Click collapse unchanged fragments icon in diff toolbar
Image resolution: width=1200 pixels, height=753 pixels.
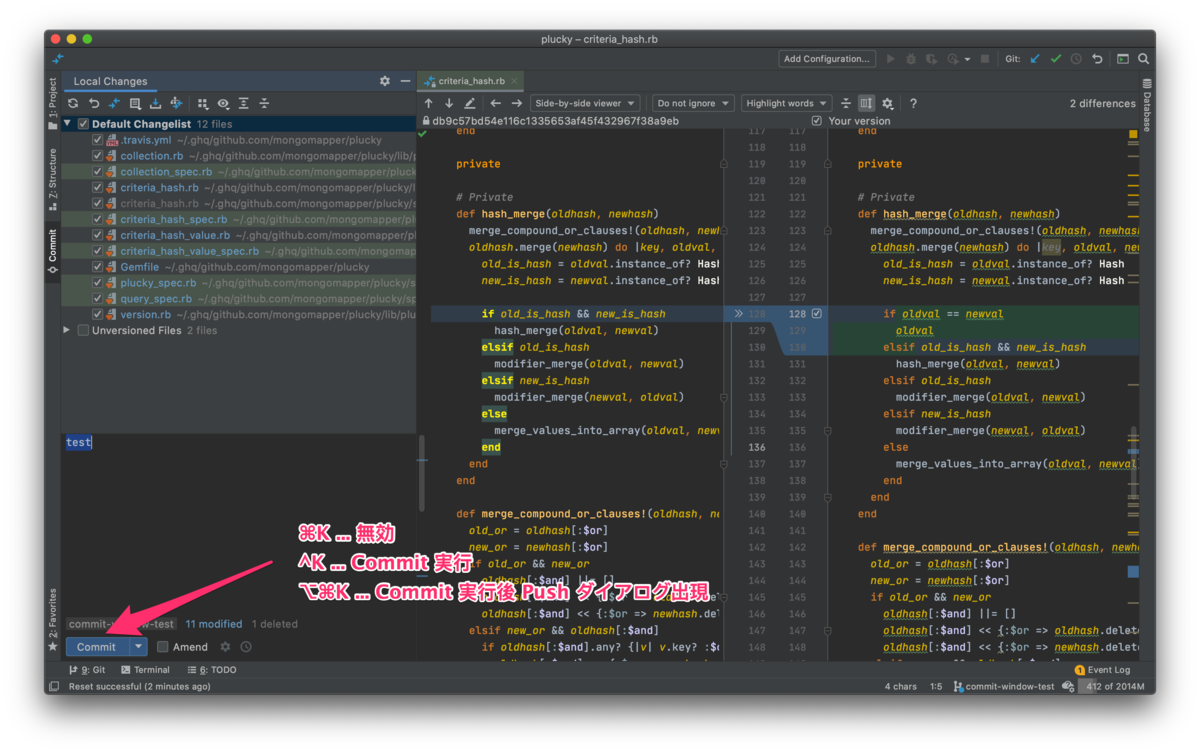tap(846, 103)
